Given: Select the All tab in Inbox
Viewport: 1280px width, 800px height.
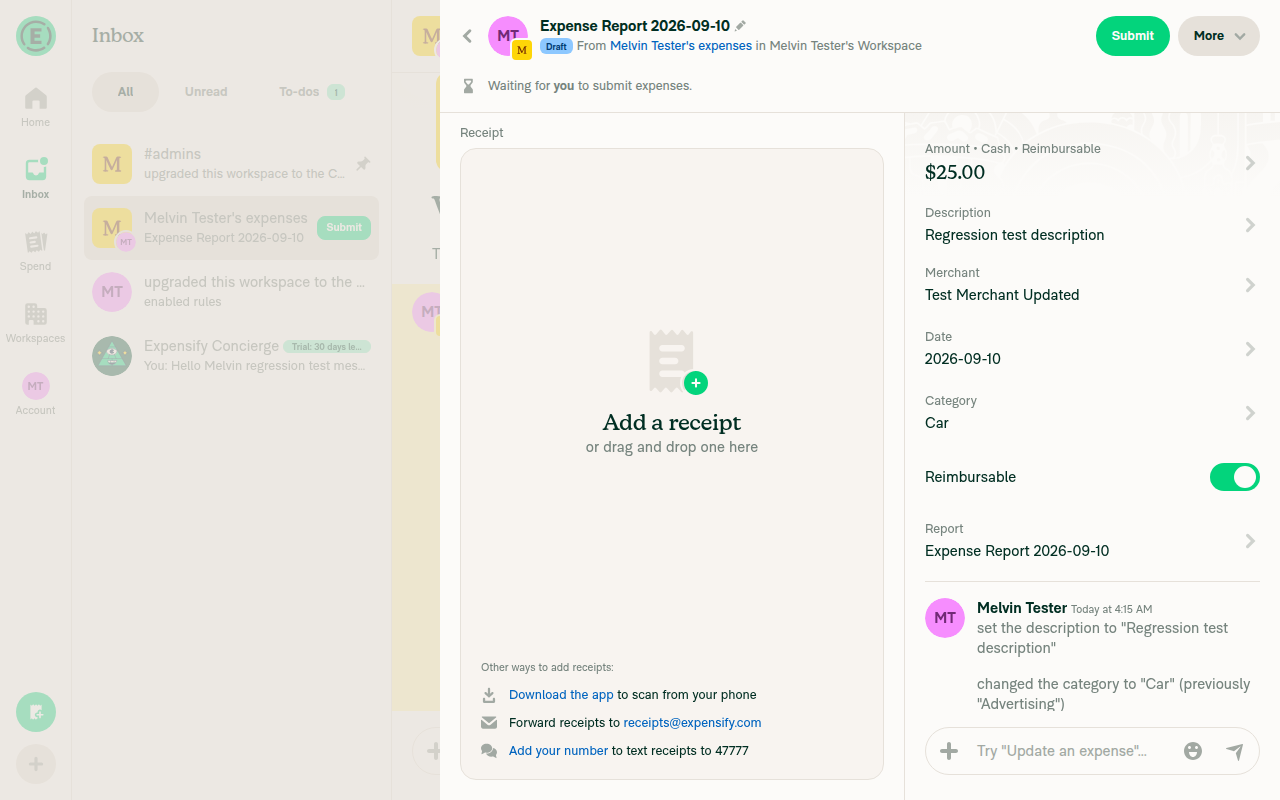Looking at the screenshot, I should [x=125, y=92].
